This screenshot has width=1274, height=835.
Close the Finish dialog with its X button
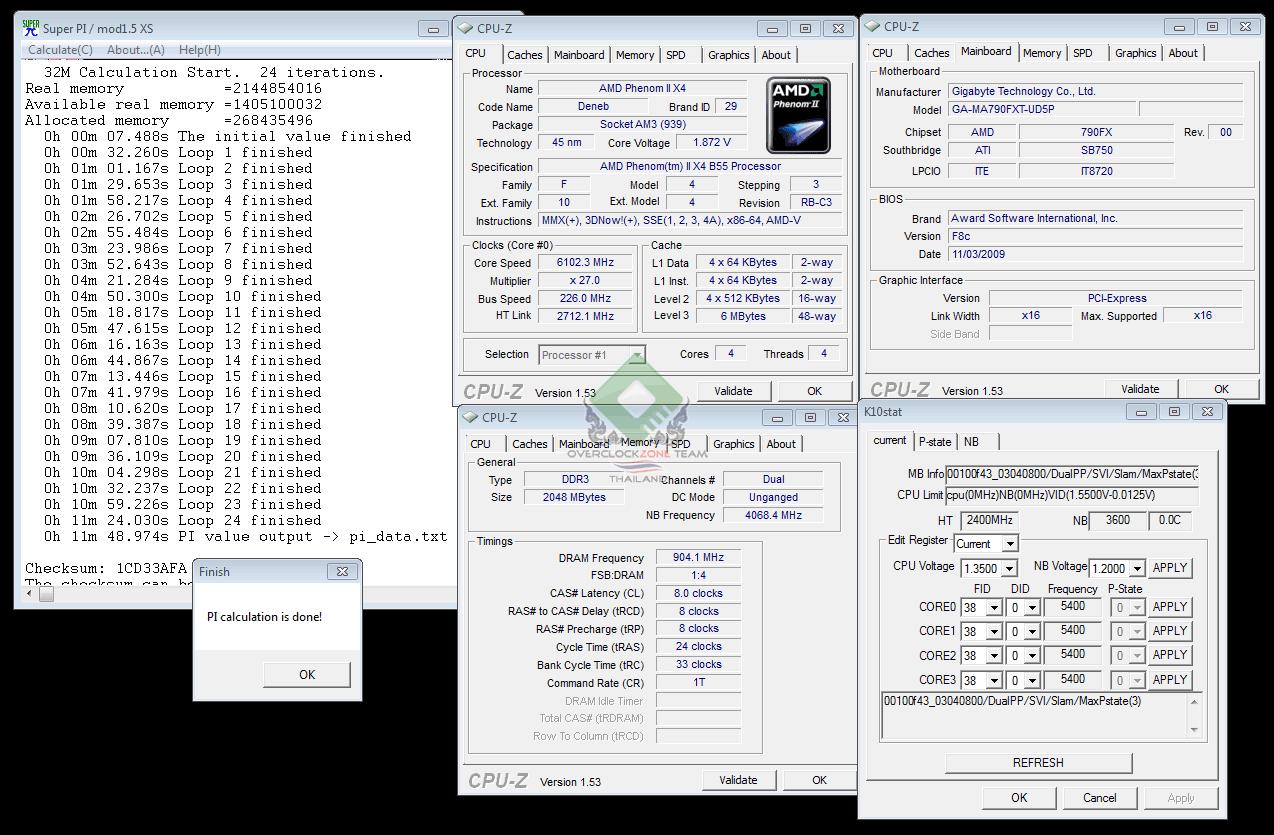(342, 571)
